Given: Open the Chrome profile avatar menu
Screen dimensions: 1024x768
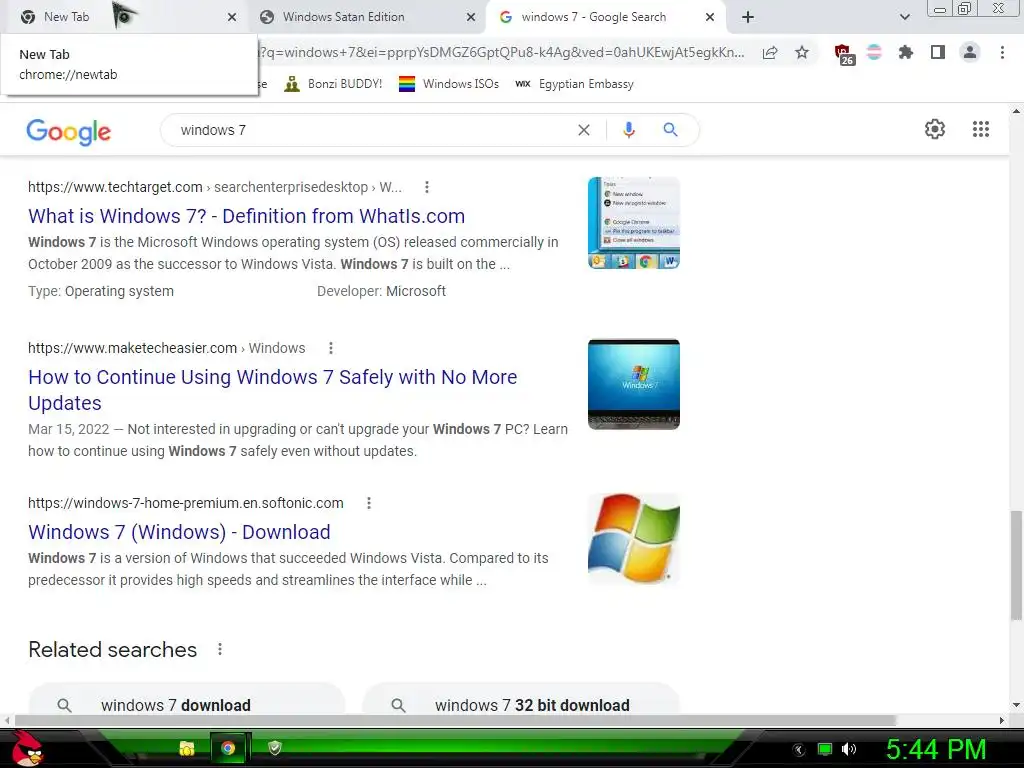Looking at the screenshot, I should pos(970,52).
